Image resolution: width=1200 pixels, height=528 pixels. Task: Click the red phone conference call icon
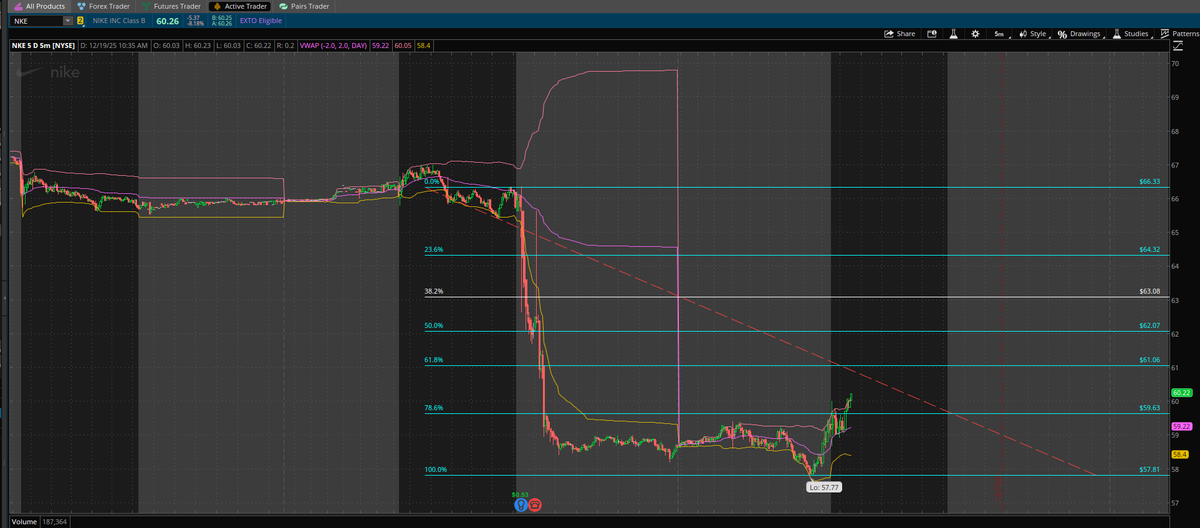click(535, 505)
